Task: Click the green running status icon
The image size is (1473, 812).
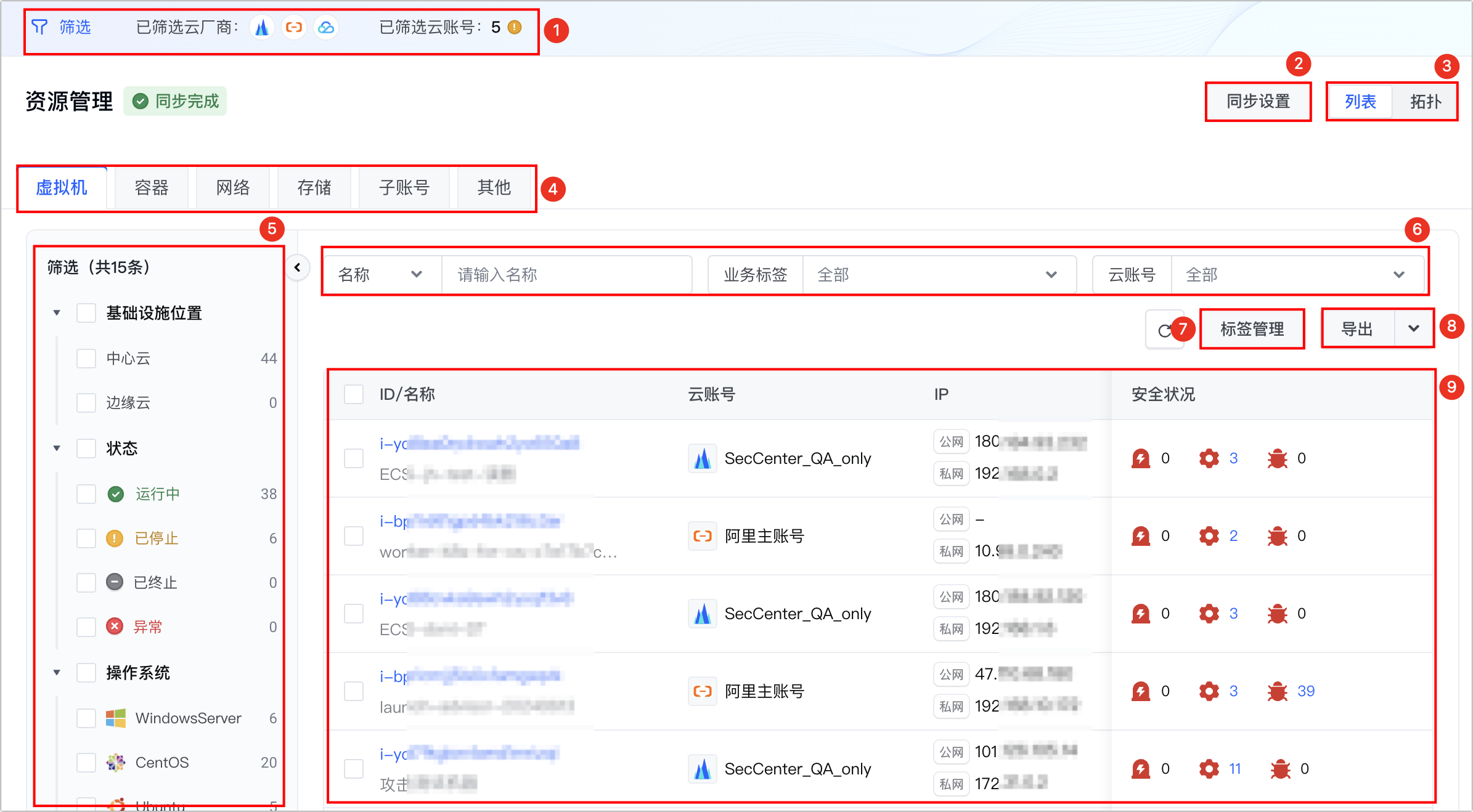Action: pyautogui.click(x=116, y=494)
